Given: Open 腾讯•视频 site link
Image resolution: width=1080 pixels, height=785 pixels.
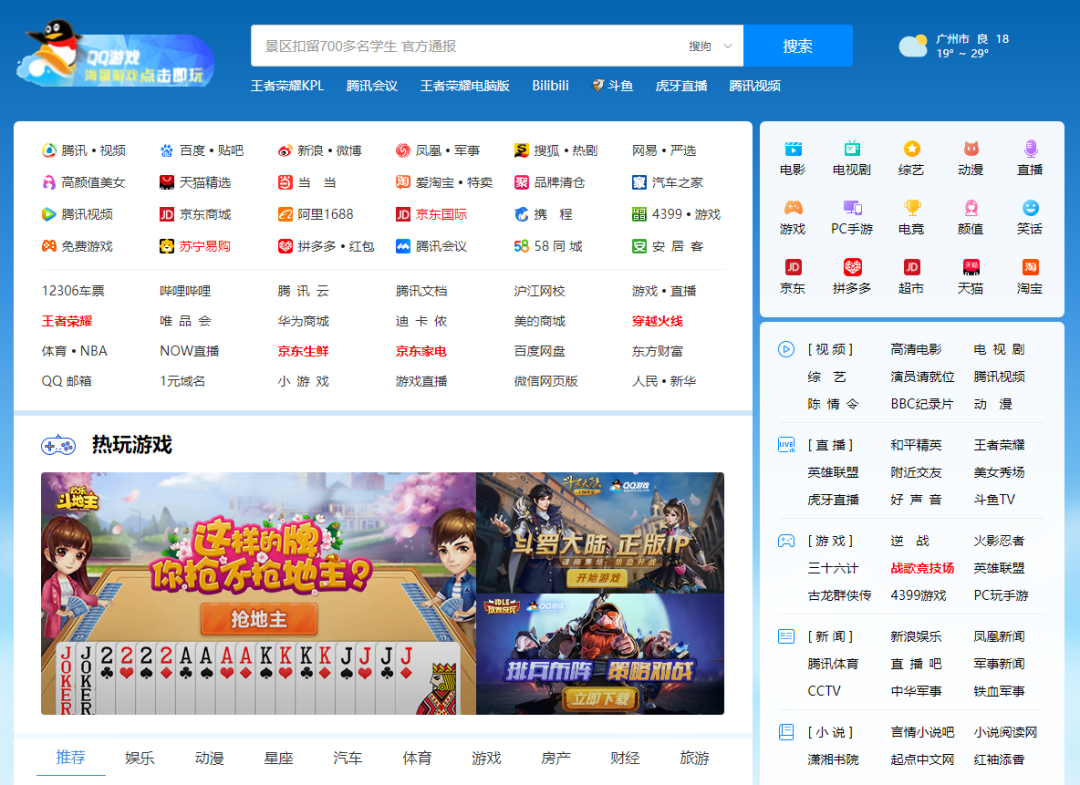Looking at the screenshot, I should pos(84,151).
